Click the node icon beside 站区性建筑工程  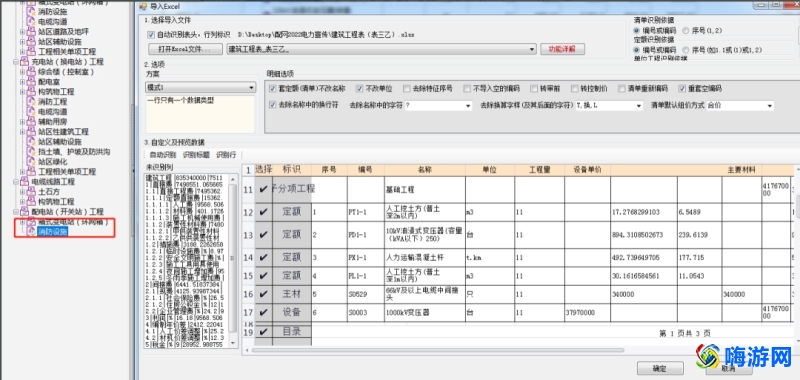tap(31, 132)
